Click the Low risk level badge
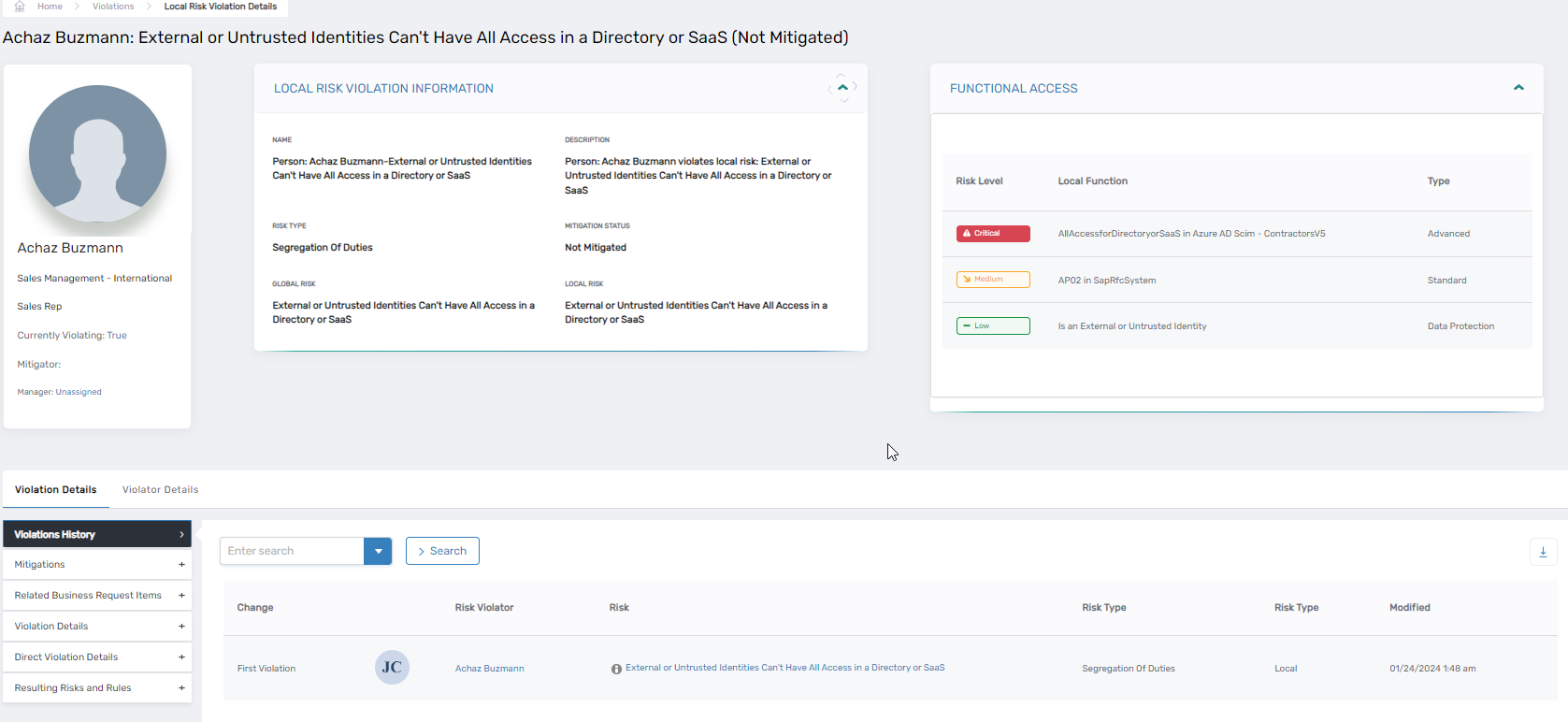This screenshot has height=722, width=1568. click(992, 326)
